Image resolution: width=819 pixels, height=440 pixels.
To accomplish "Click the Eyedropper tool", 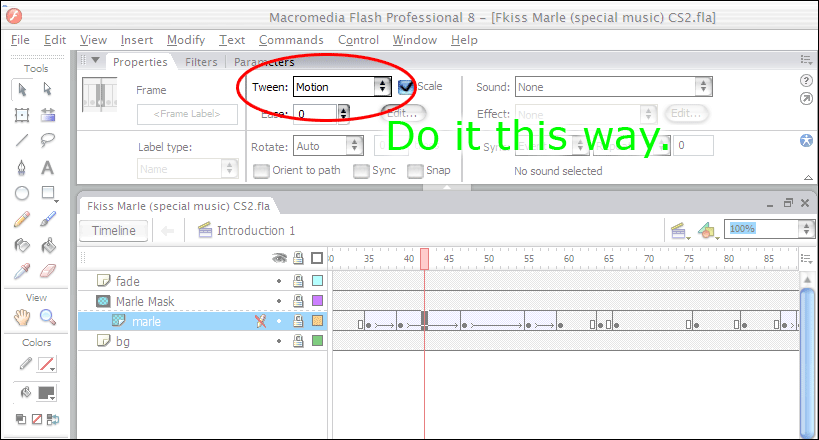I will 22,270.
